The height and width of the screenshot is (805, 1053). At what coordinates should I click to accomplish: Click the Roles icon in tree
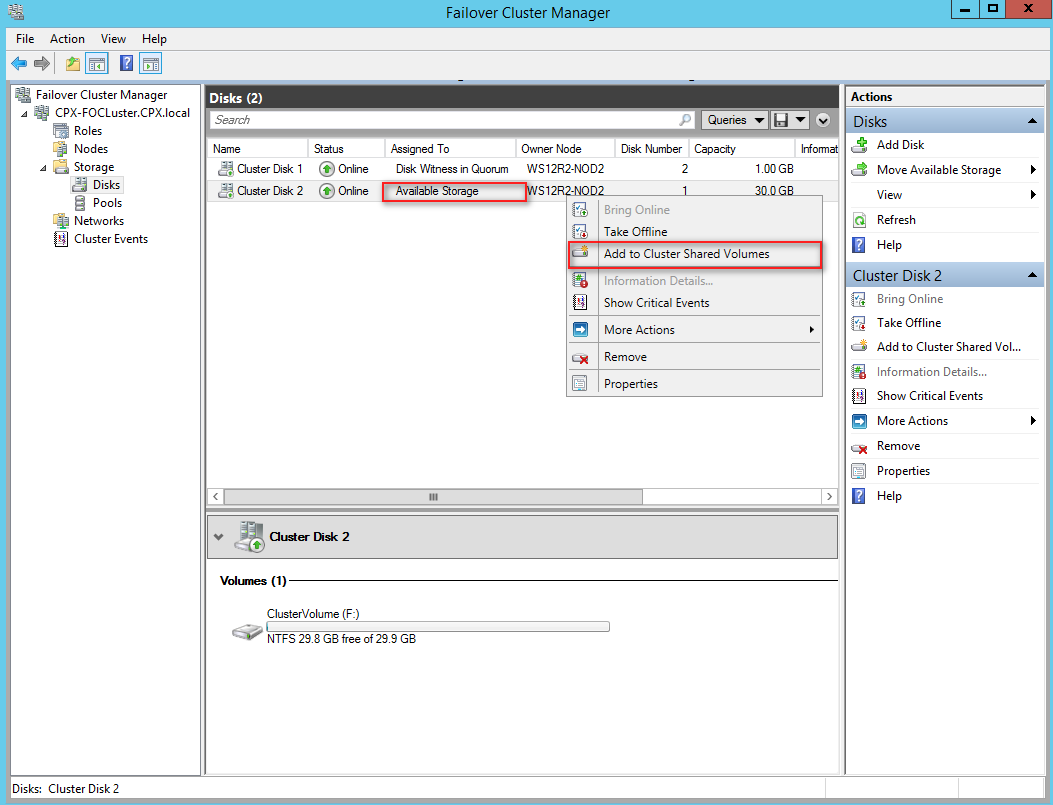coord(60,131)
